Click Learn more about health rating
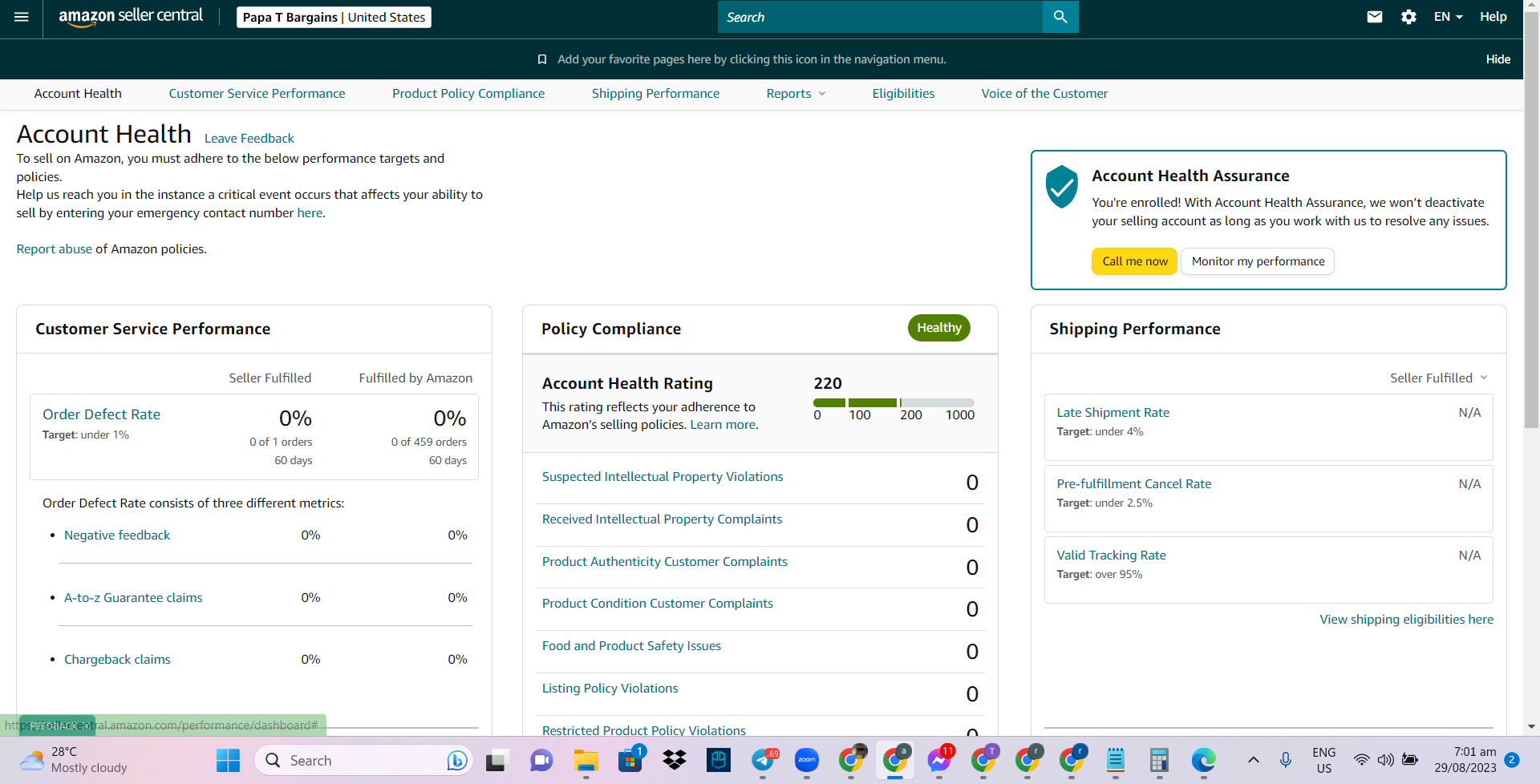 [723, 425]
